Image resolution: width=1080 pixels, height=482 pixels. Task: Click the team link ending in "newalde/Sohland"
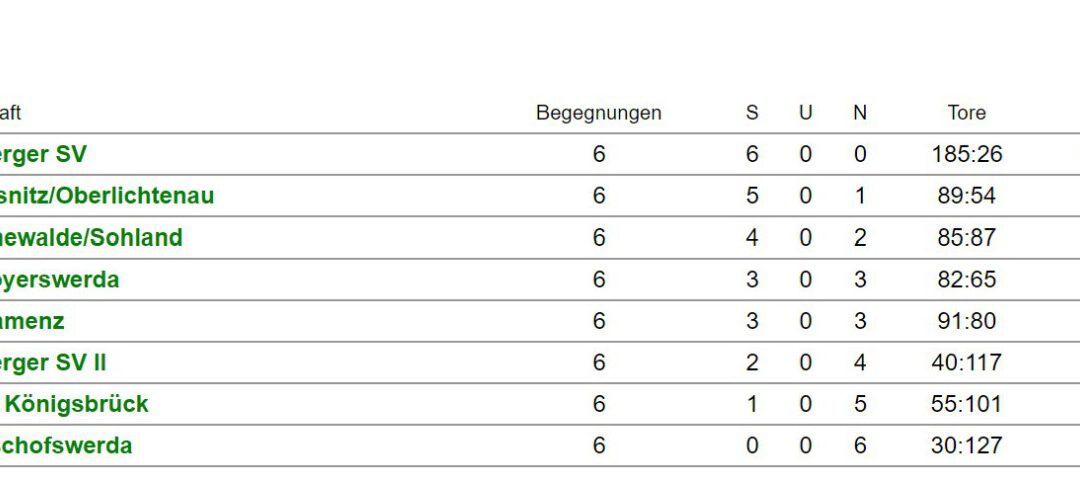91,238
